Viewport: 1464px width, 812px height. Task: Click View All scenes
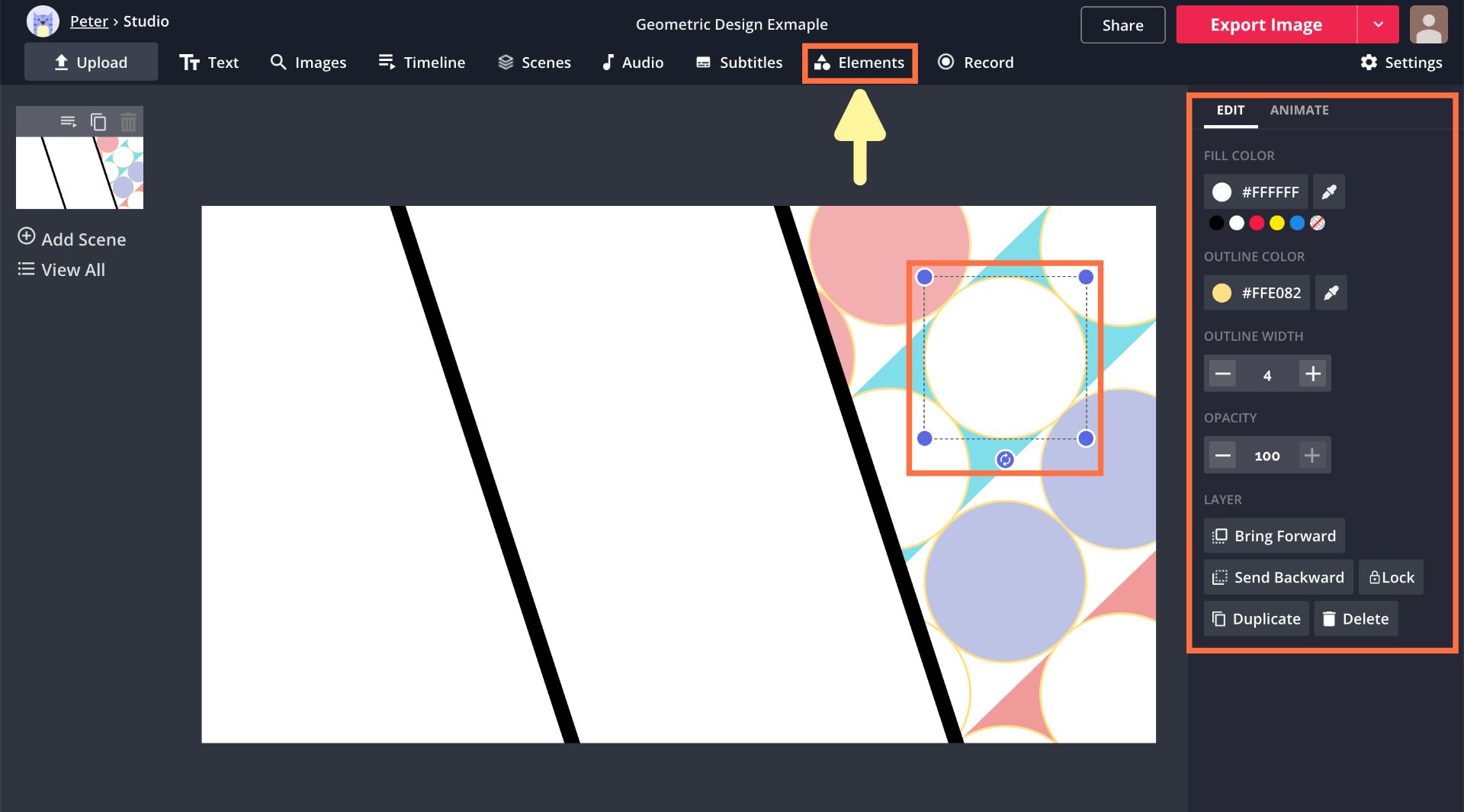tap(61, 270)
